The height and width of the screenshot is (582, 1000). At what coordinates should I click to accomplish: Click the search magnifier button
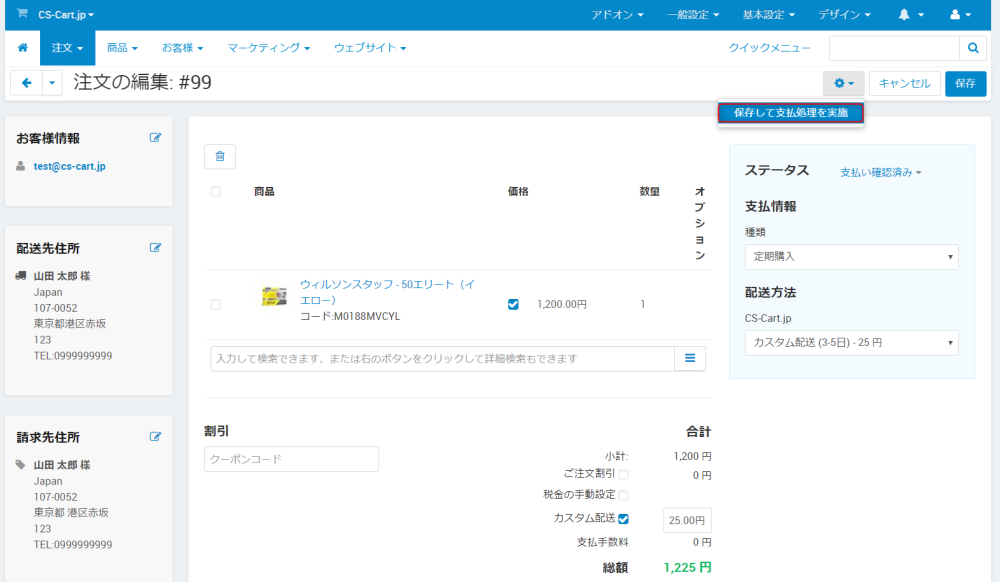973,48
